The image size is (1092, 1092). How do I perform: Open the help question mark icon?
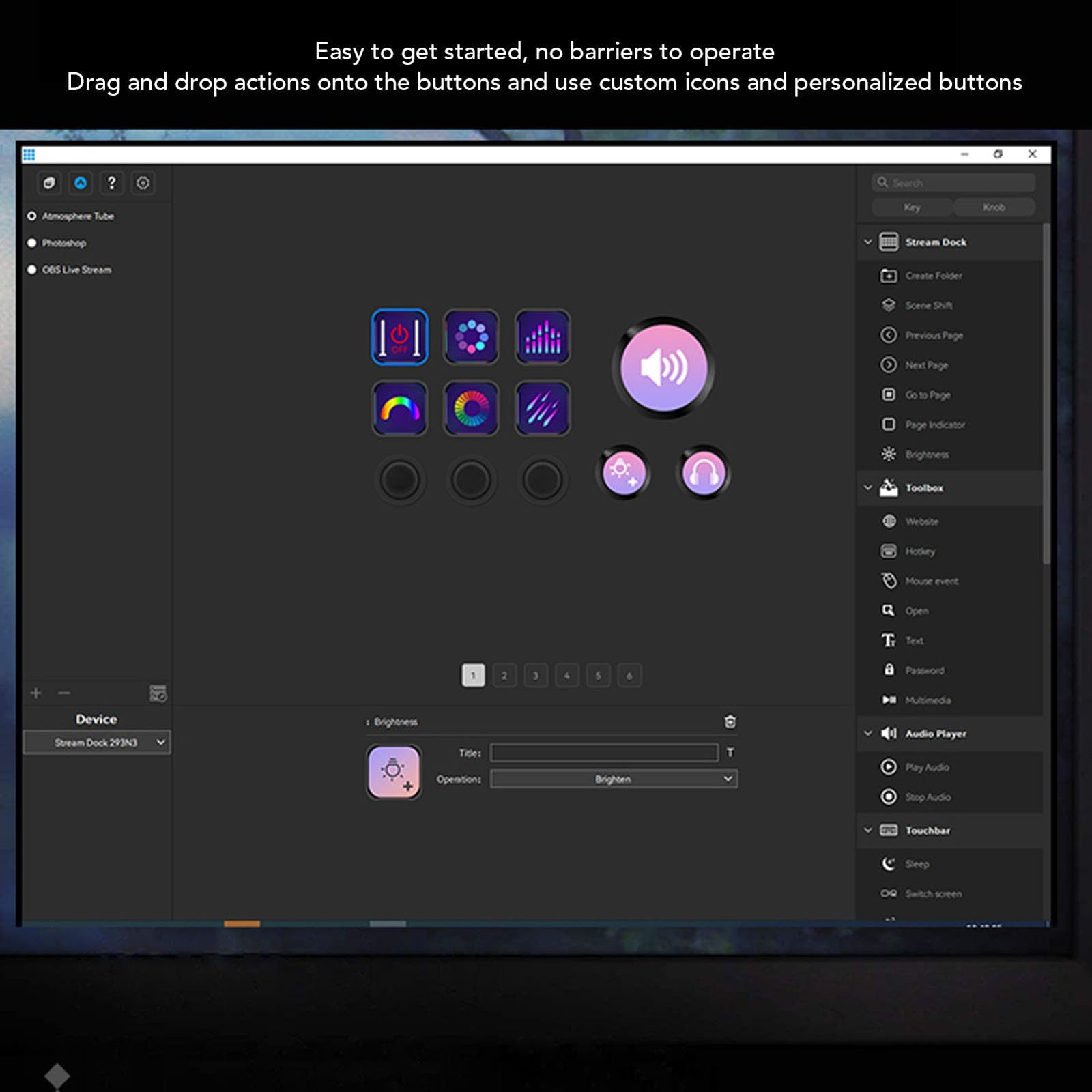[x=112, y=183]
